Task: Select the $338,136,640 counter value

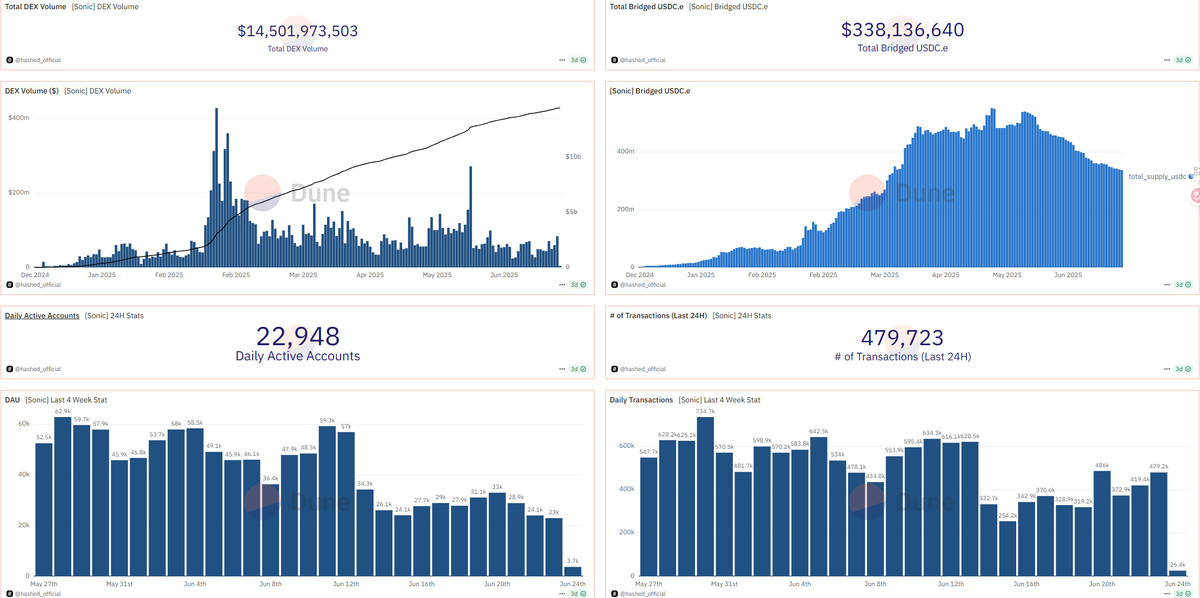Action: [902, 30]
